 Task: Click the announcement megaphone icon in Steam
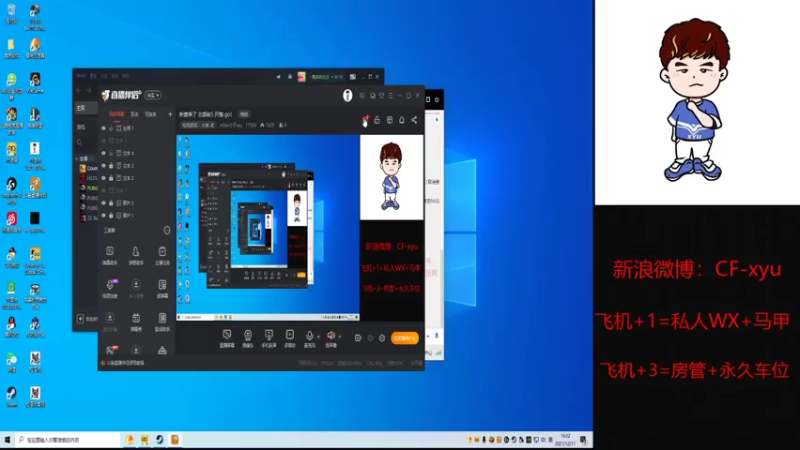pos(279,77)
